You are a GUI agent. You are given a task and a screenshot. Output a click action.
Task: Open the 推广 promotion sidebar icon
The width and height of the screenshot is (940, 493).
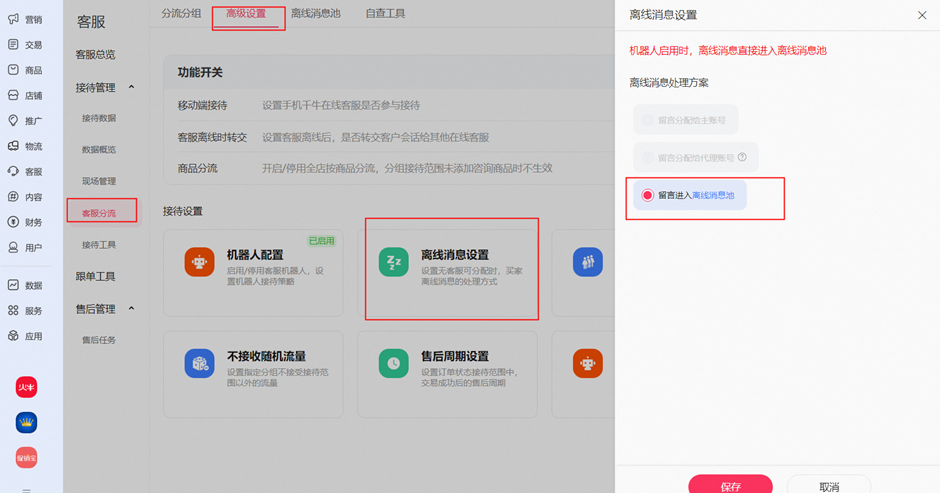13,121
